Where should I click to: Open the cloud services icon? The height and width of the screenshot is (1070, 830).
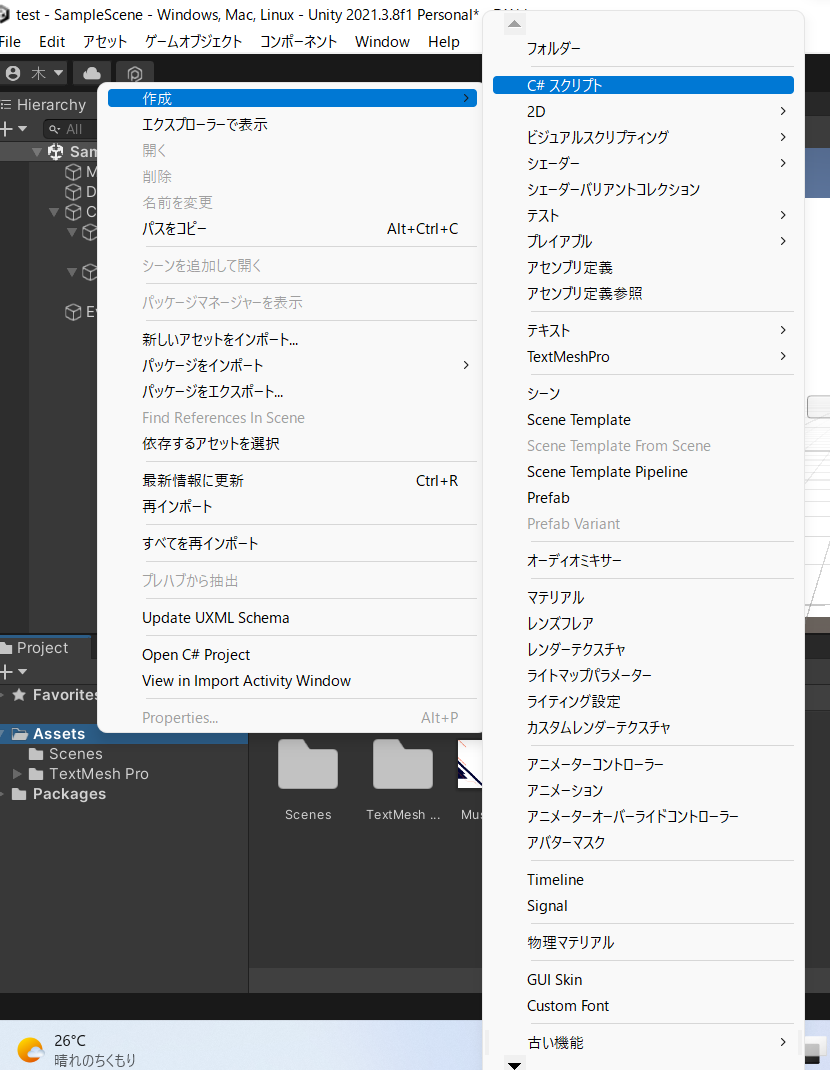coord(91,73)
